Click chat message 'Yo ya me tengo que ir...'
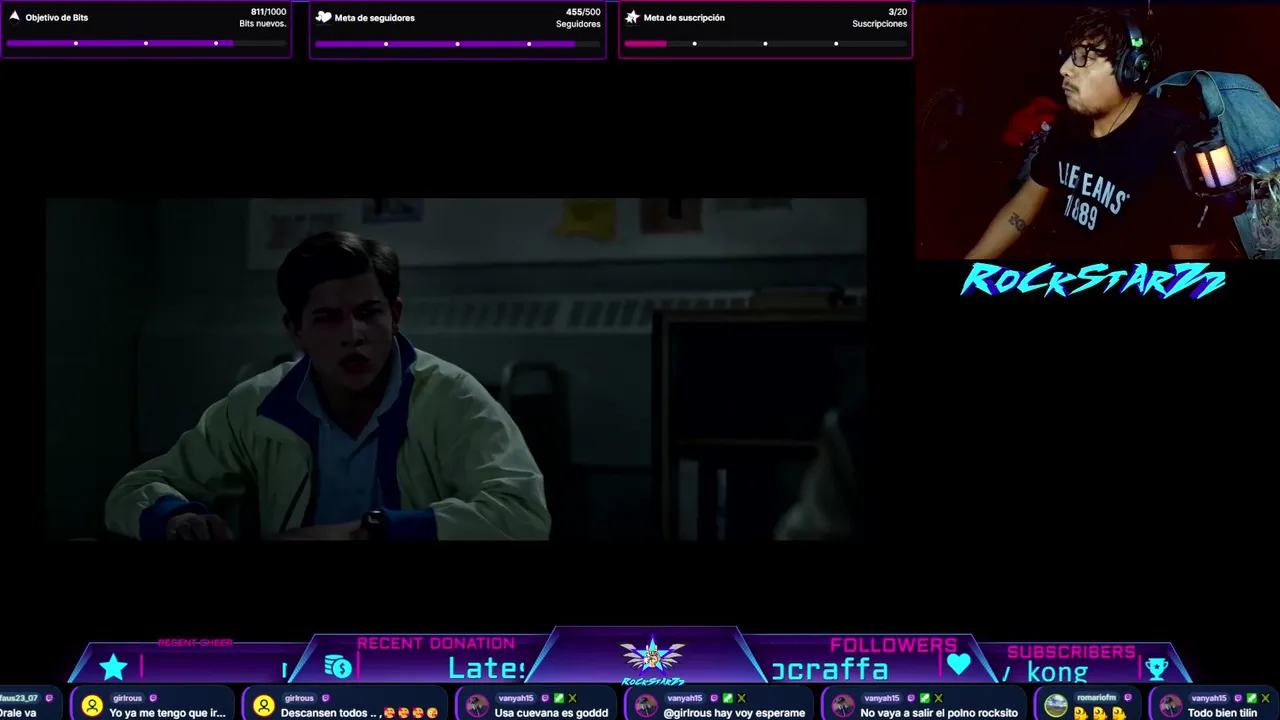This screenshot has width=1280, height=720. [167, 713]
